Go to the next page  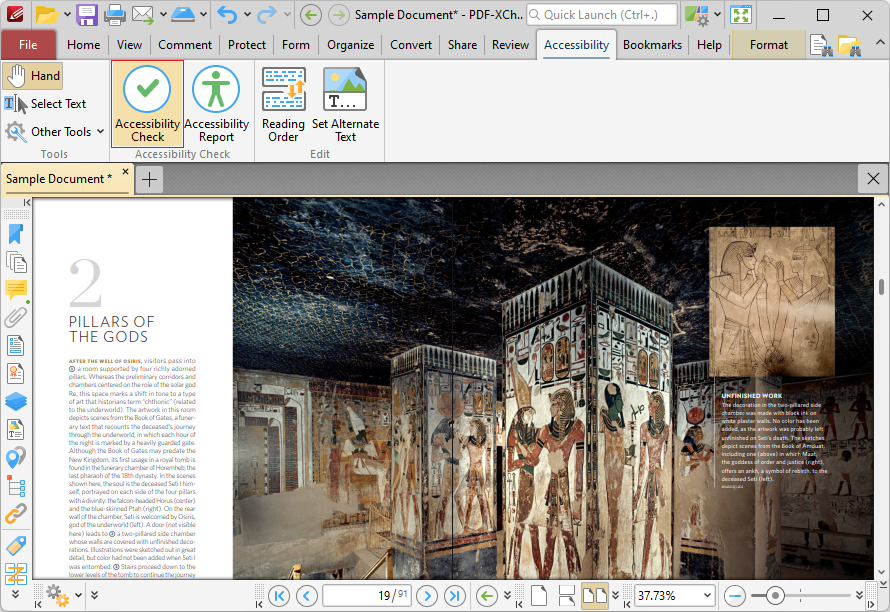(x=427, y=596)
